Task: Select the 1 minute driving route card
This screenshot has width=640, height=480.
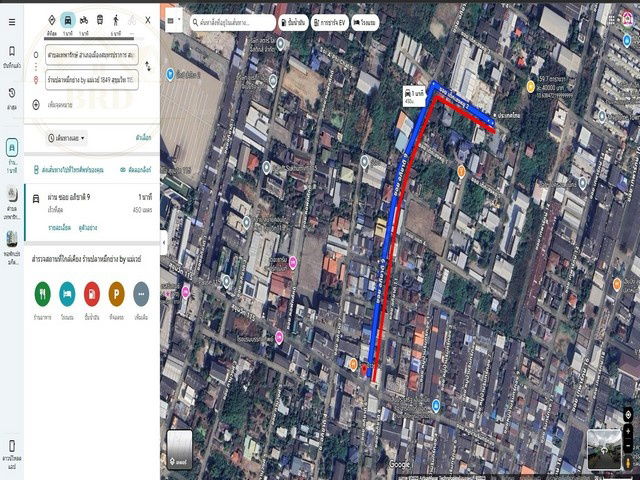Action: pyautogui.click(x=92, y=213)
